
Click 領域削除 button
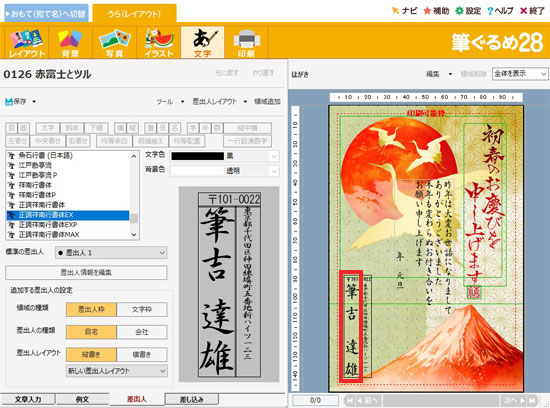pyautogui.click(x=473, y=74)
